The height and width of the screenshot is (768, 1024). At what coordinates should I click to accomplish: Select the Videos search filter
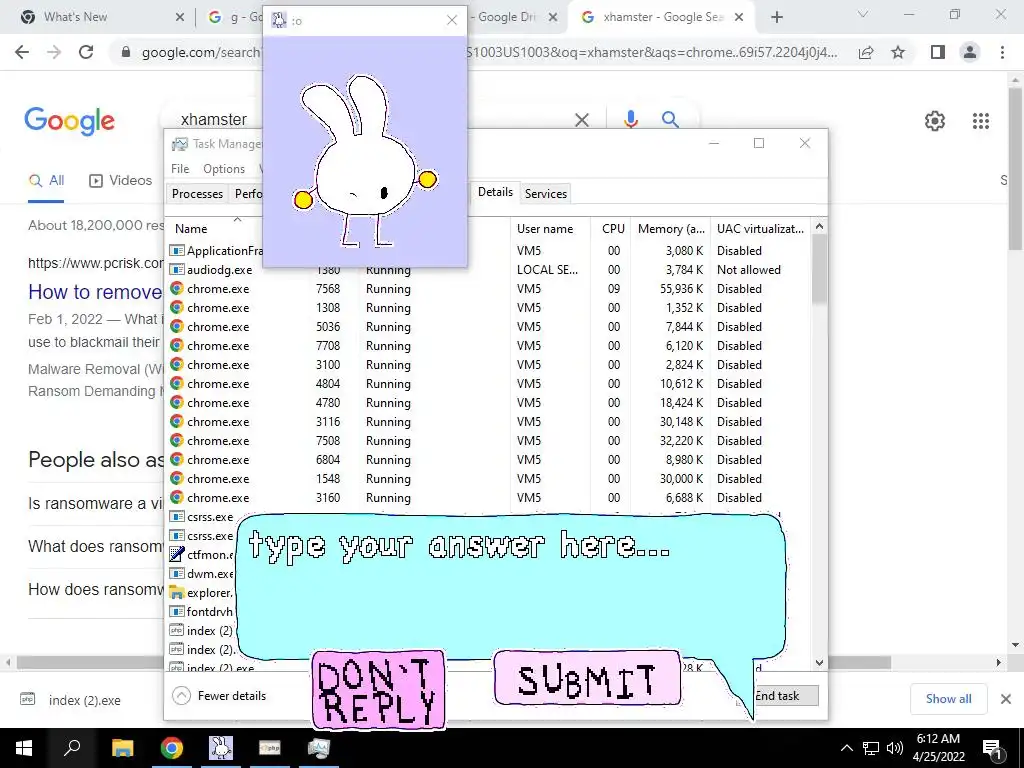click(x=121, y=180)
